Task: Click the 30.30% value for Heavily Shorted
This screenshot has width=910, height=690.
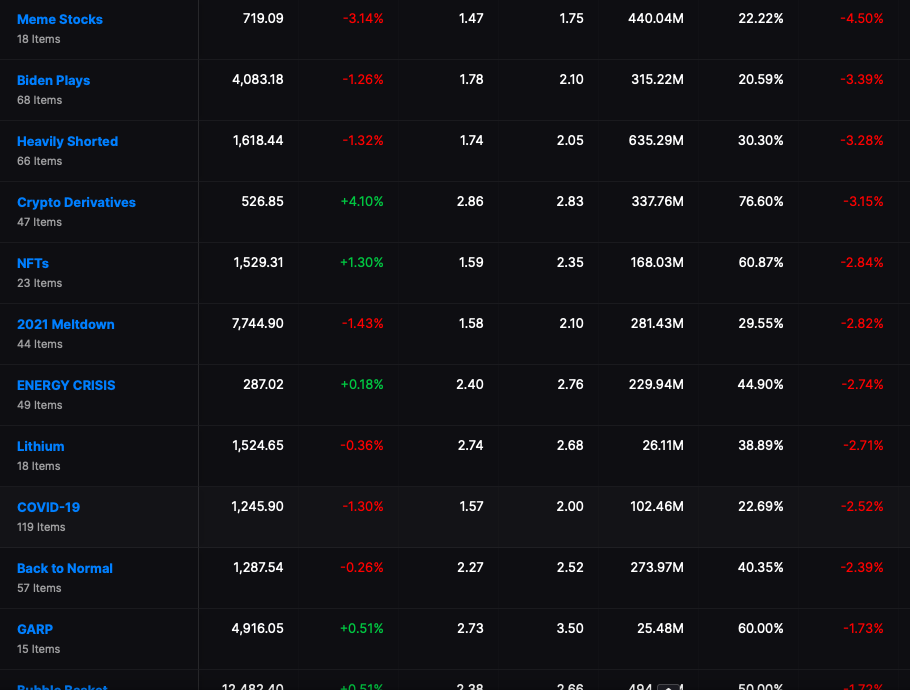Action: [760, 140]
